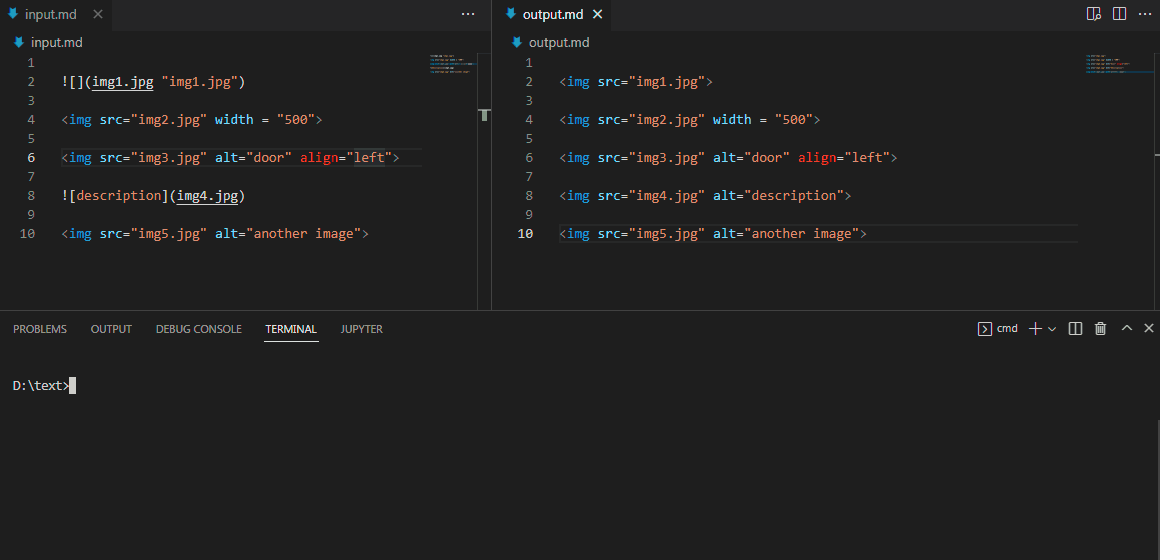Open the JUPYTER panel tab

click(361, 329)
